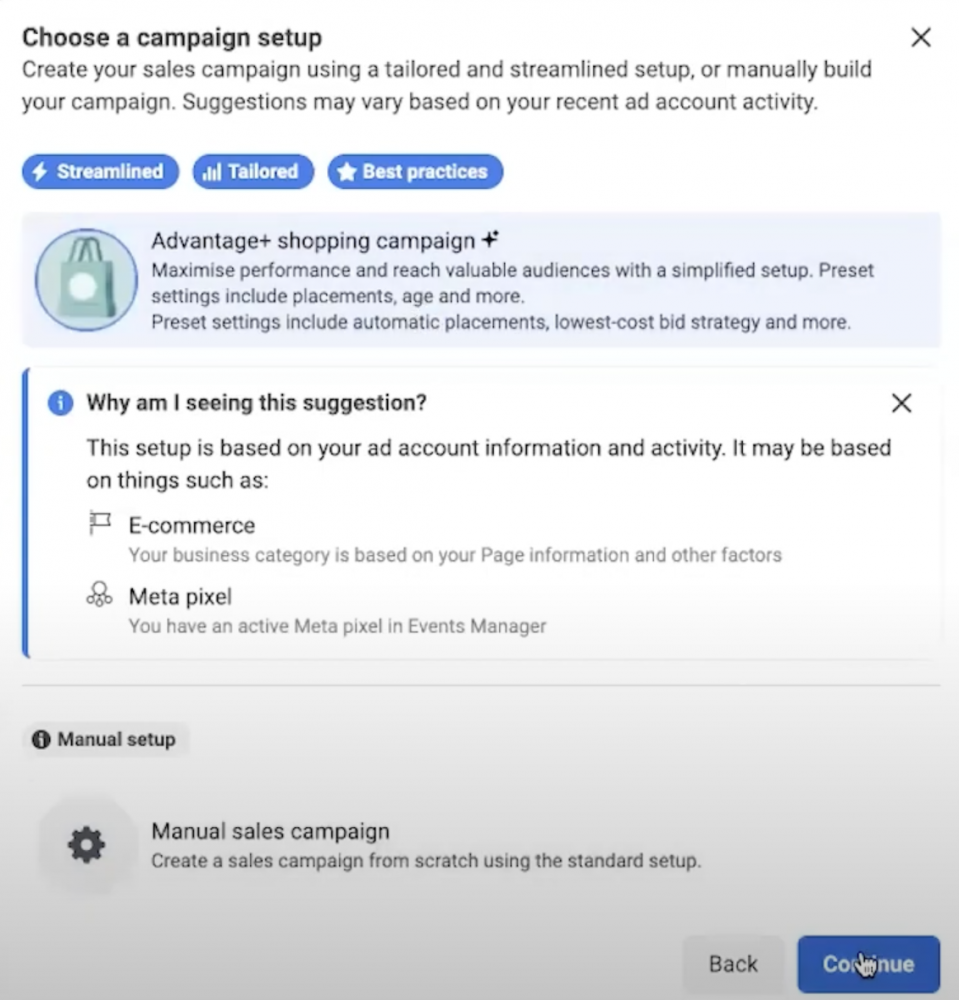Close the campaign setup dialog
The height and width of the screenshot is (1000, 959).
click(921, 38)
